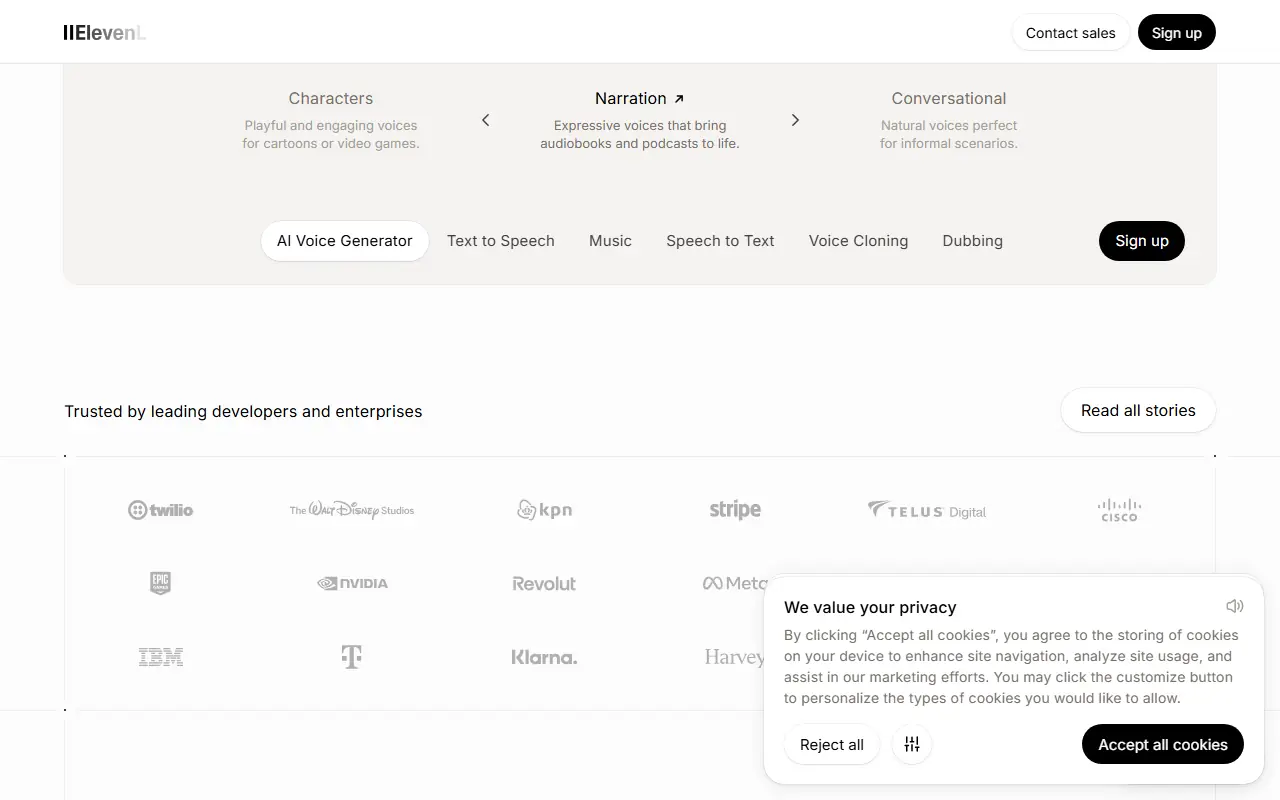Click 'Trusted by leading developers and enterprises' heading
Viewport: 1280px width, 800px height.
(243, 411)
